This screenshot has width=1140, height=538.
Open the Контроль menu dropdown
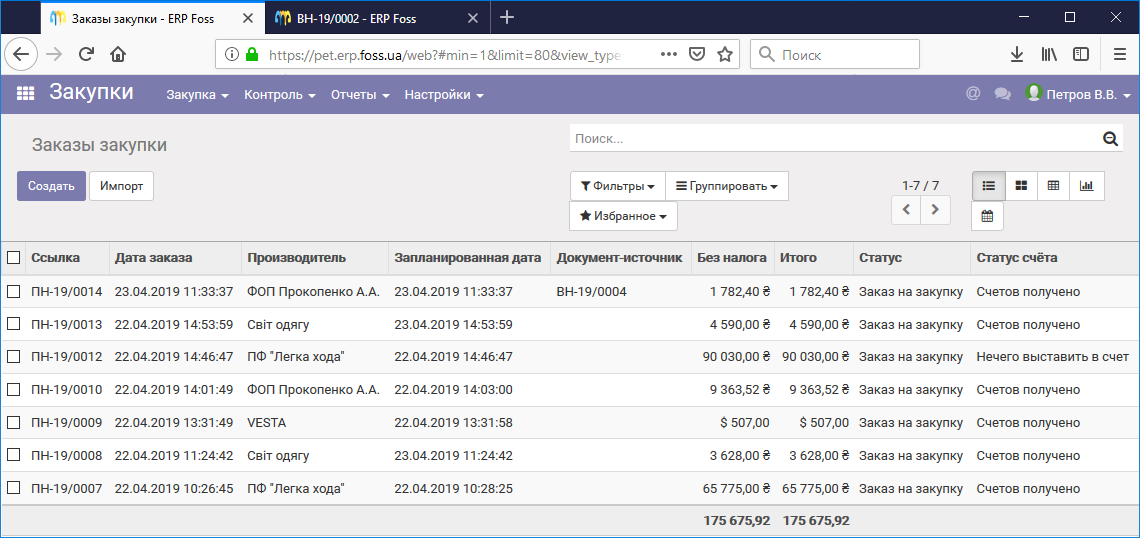[280, 95]
